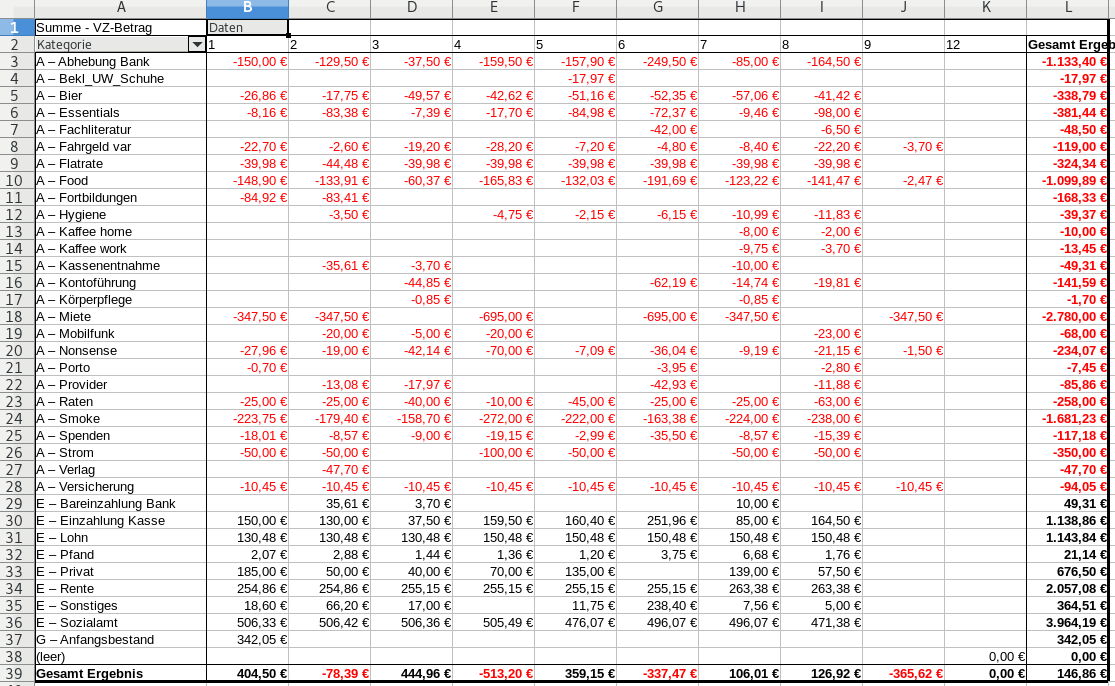Select the E – Sozialamt category cell
1115x686 pixels.
120,623
